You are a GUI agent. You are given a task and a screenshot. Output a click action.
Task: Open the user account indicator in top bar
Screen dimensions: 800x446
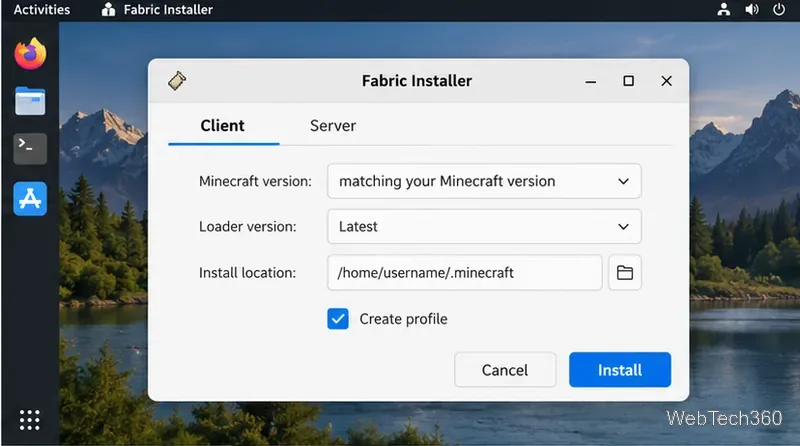[723, 9]
